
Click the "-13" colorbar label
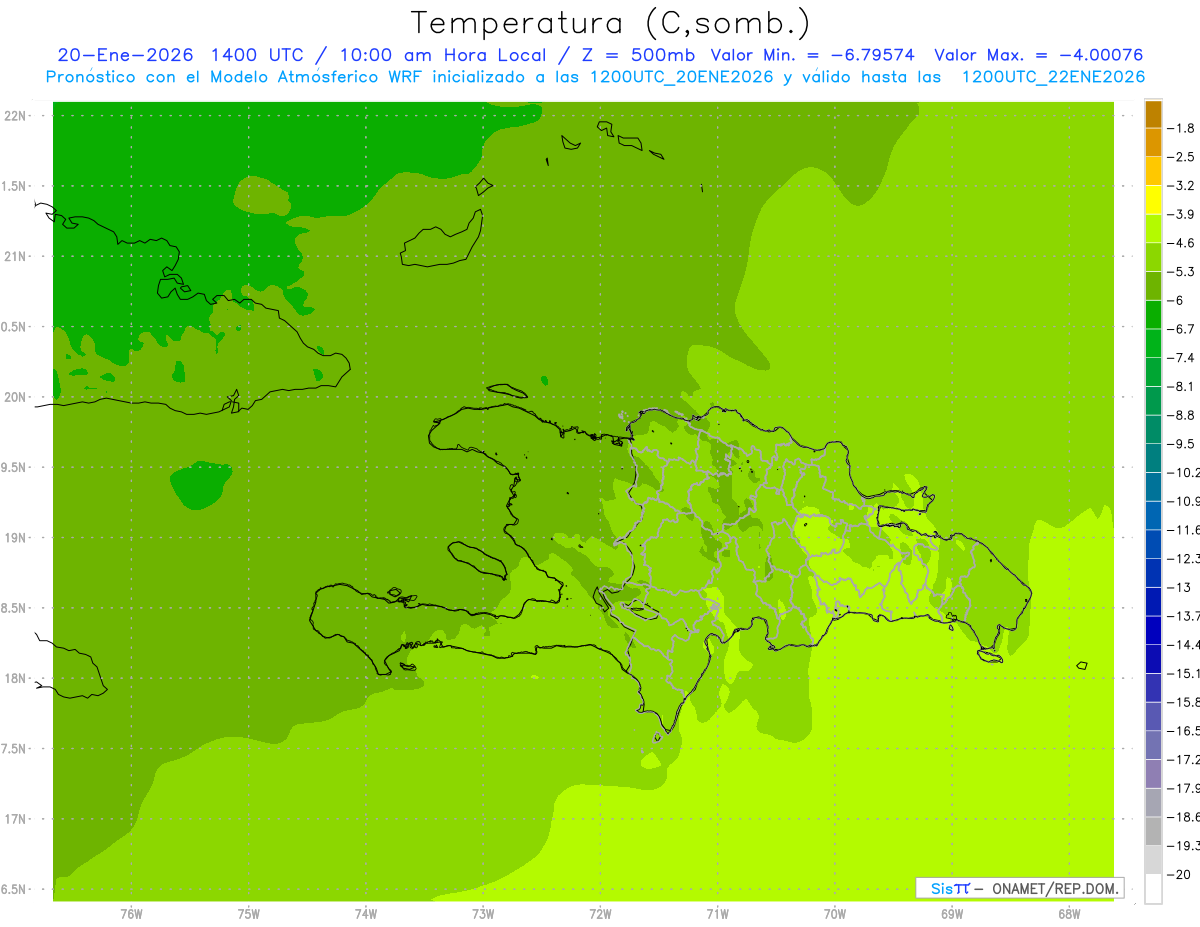point(1180,587)
